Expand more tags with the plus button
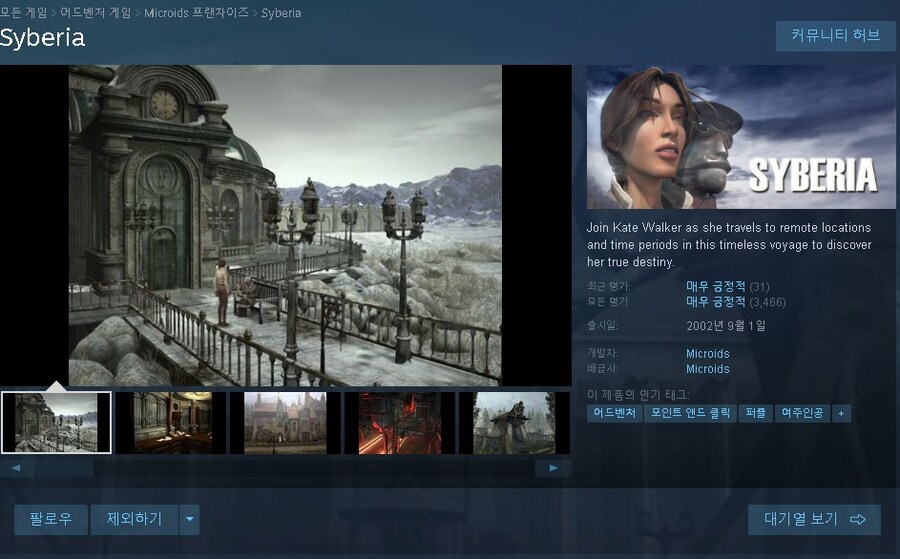The width and height of the screenshot is (900, 559). click(841, 413)
